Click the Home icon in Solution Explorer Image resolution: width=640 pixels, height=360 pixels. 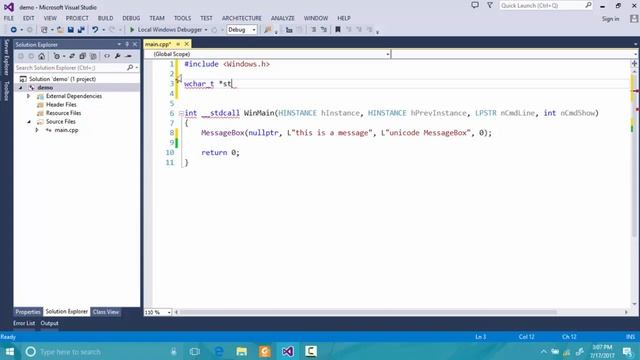pyautogui.click(x=42, y=56)
